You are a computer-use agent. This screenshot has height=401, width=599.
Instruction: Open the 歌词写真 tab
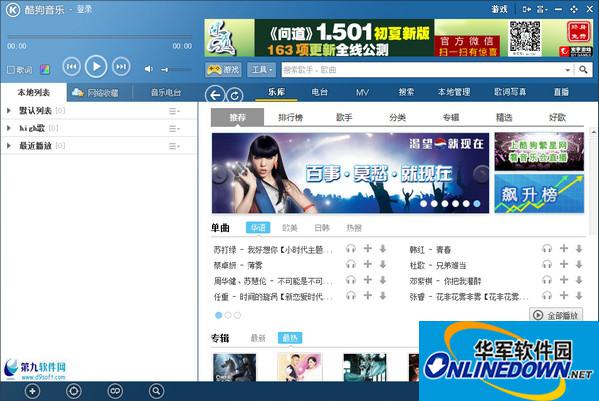pyautogui.click(x=510, y=92)
